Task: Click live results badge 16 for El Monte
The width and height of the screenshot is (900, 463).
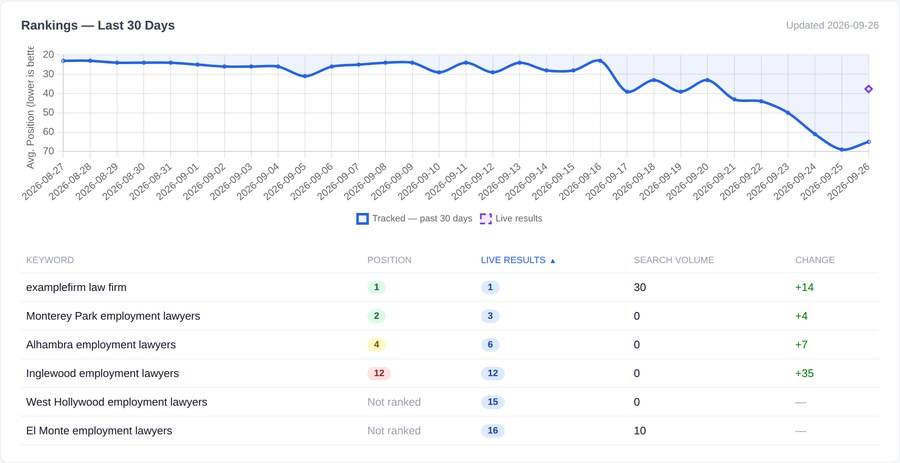Action: (492, 431)
